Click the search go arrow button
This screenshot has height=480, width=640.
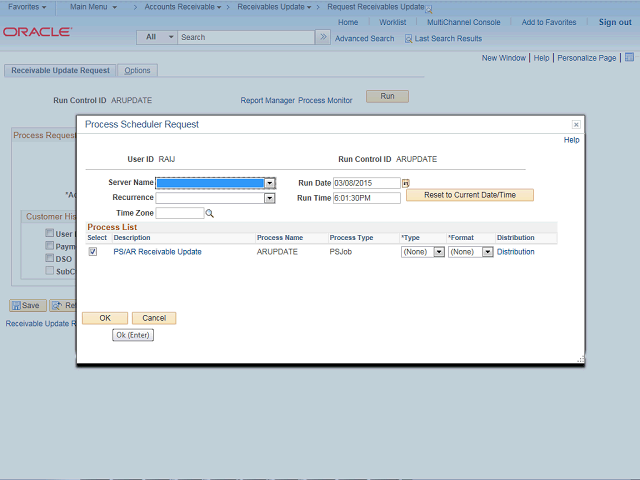click(322, 37)
